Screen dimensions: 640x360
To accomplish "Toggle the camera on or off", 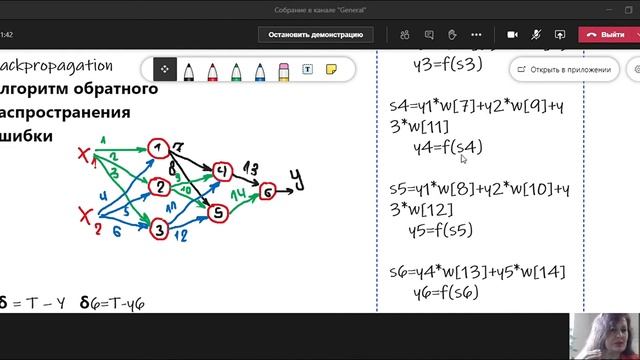I will [x=512, y=35].
